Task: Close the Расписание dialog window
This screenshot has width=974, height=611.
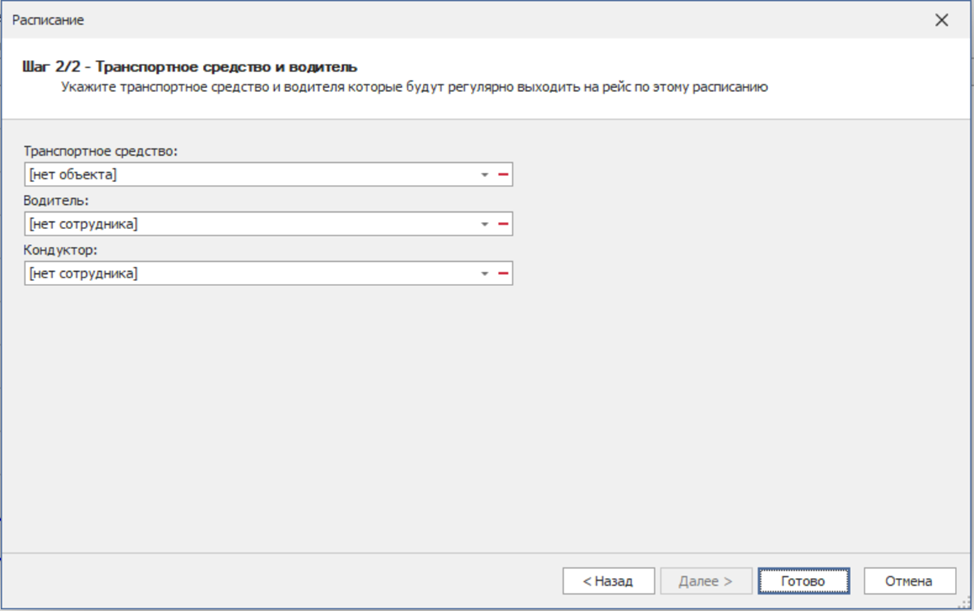Action: 941,20
